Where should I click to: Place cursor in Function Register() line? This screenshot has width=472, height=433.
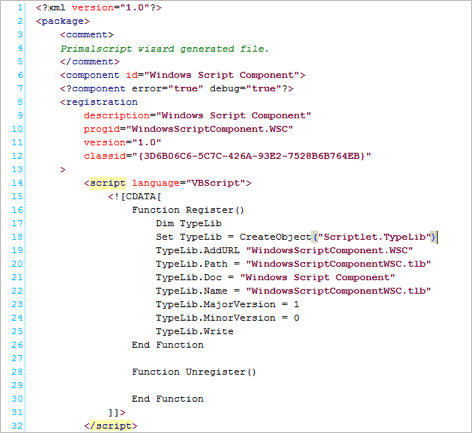point(188,210)
